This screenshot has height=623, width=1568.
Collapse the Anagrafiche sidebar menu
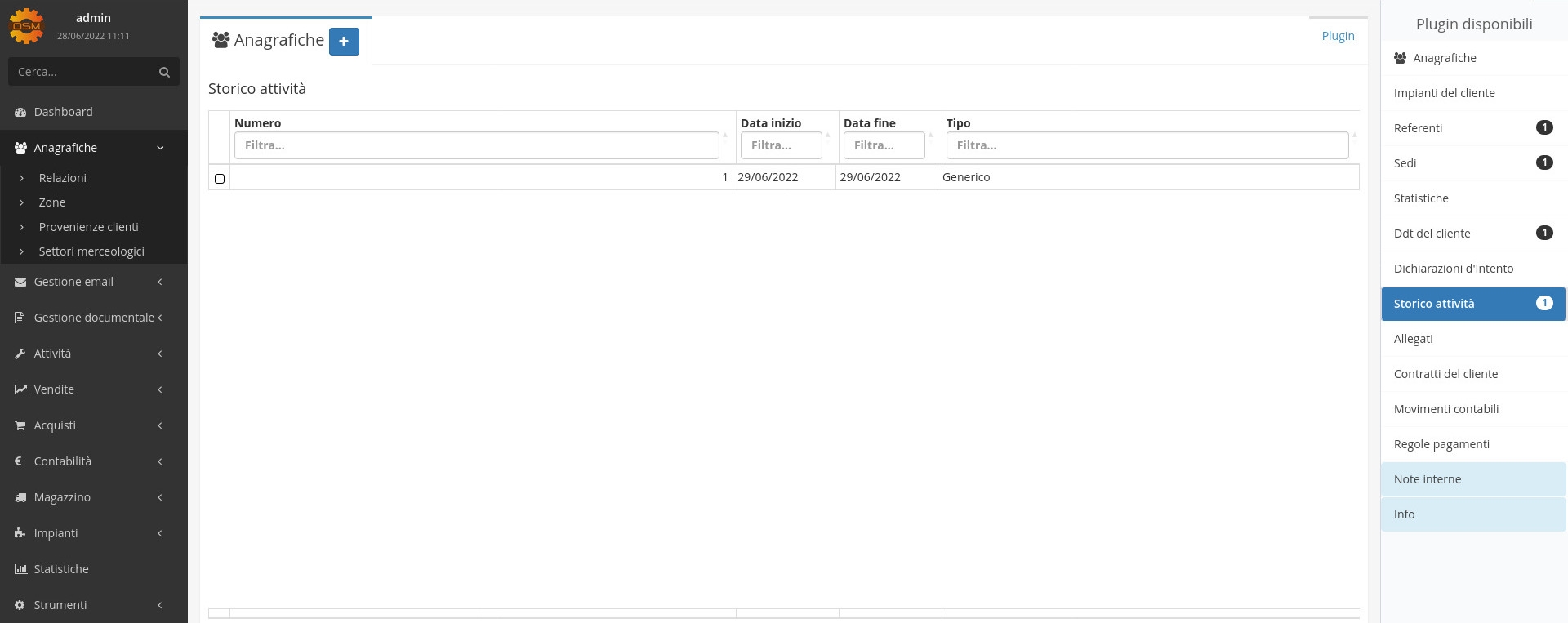click(160, 148)
